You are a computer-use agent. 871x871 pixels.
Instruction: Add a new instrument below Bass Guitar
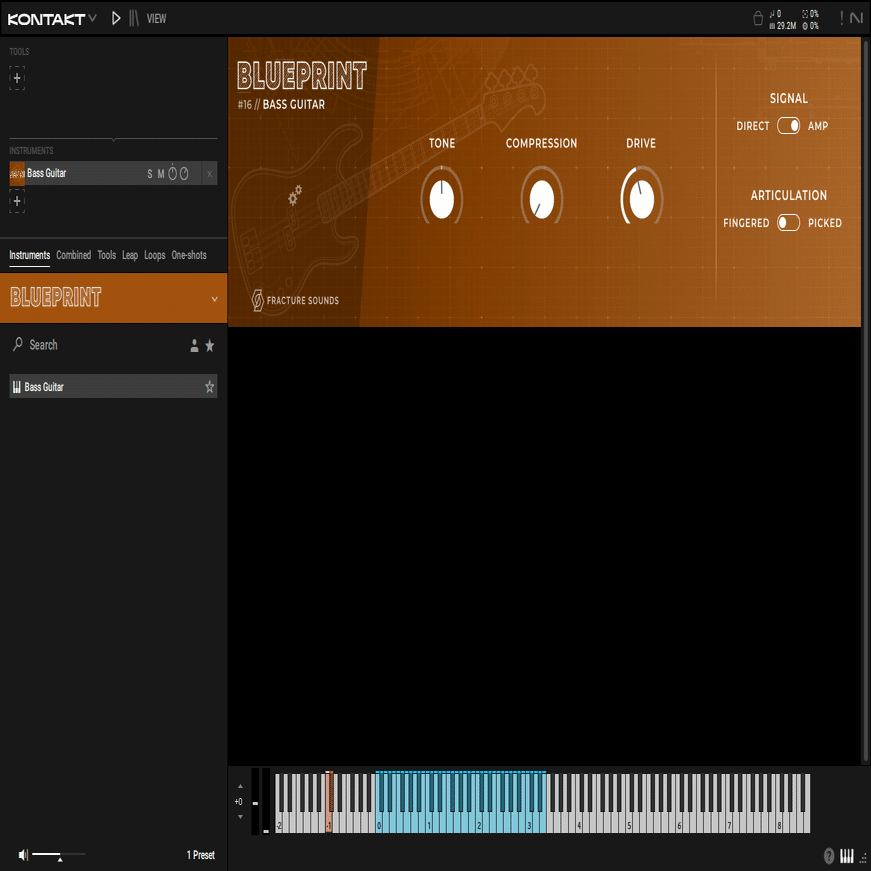pyautogui.click(x=17, y=201)
